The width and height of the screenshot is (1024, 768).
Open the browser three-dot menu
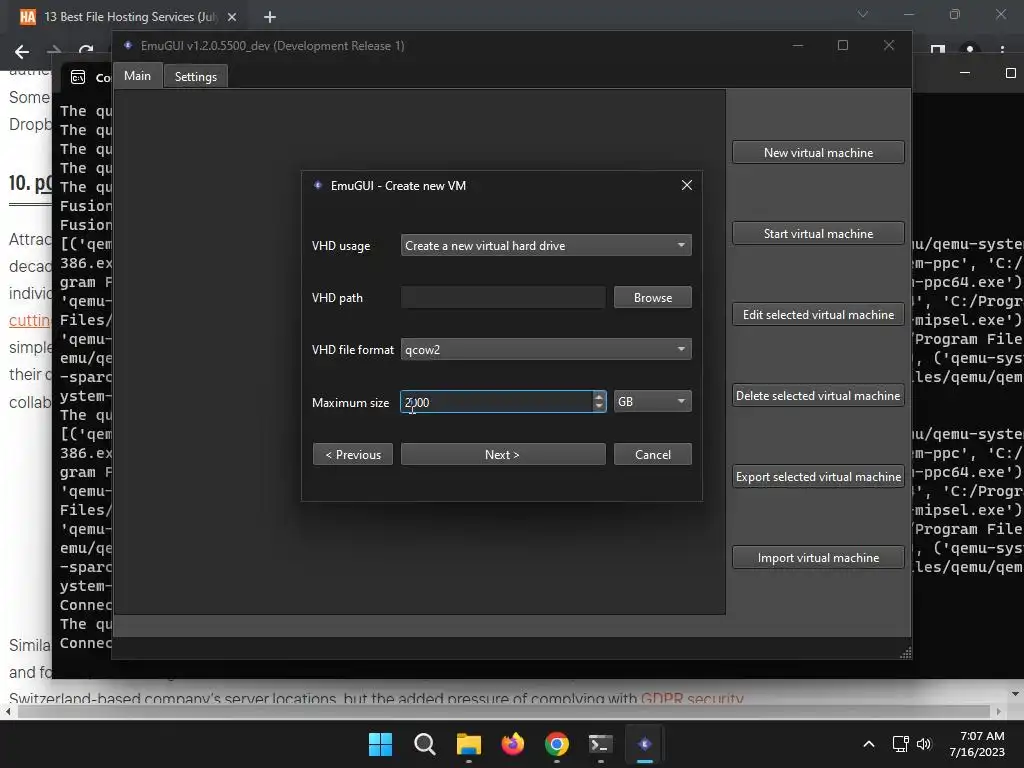1002,50
